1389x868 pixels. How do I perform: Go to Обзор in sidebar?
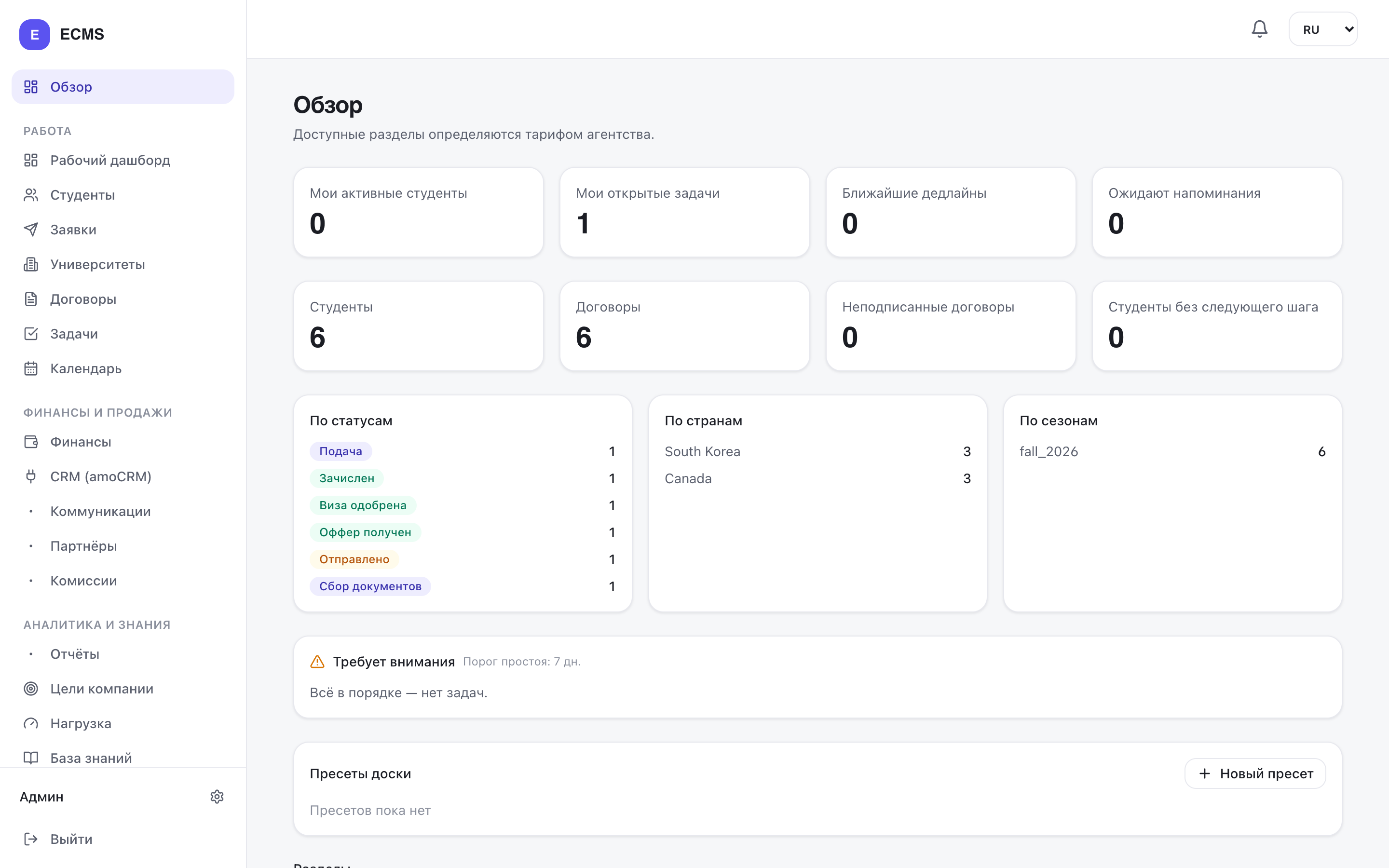tap(123, 87)
